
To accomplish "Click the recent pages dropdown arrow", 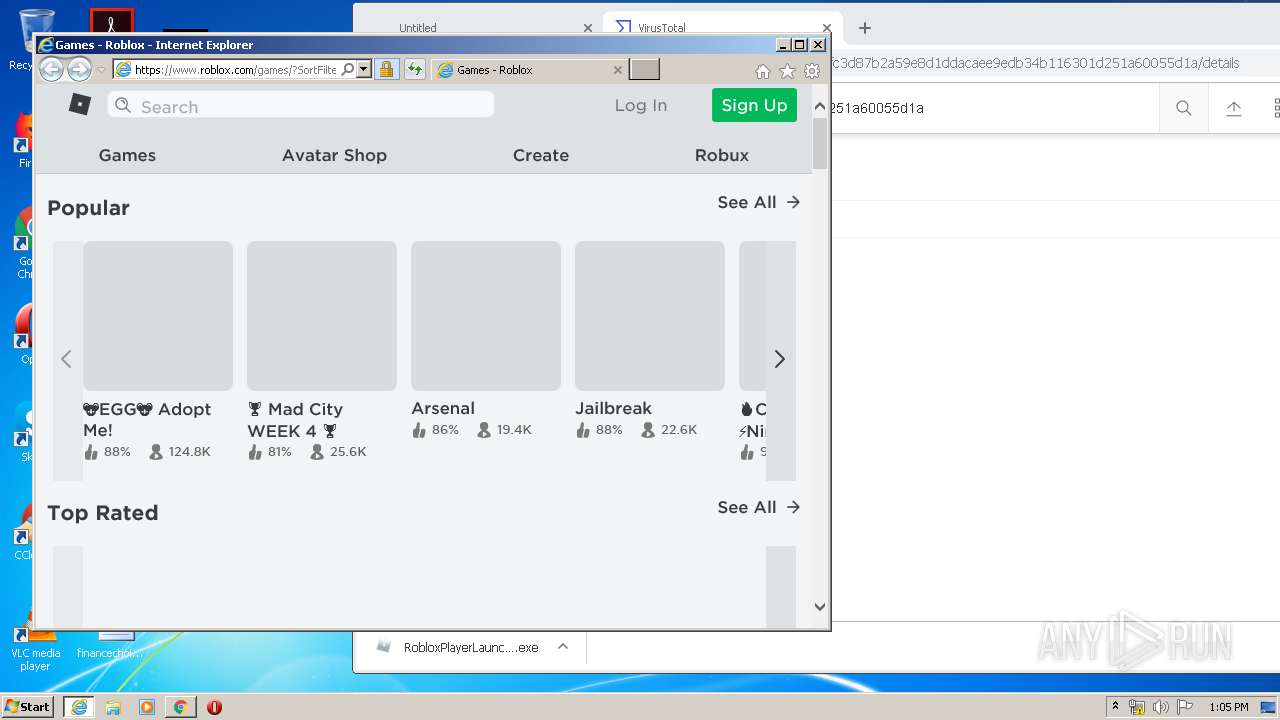I will tap(101, 70).
